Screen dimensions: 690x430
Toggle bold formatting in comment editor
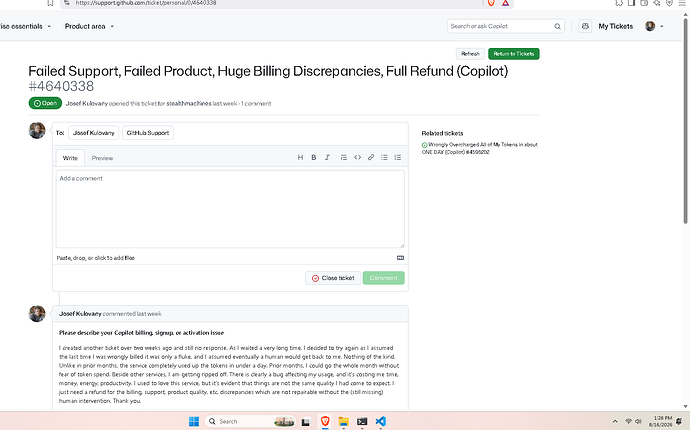point(314,157)
